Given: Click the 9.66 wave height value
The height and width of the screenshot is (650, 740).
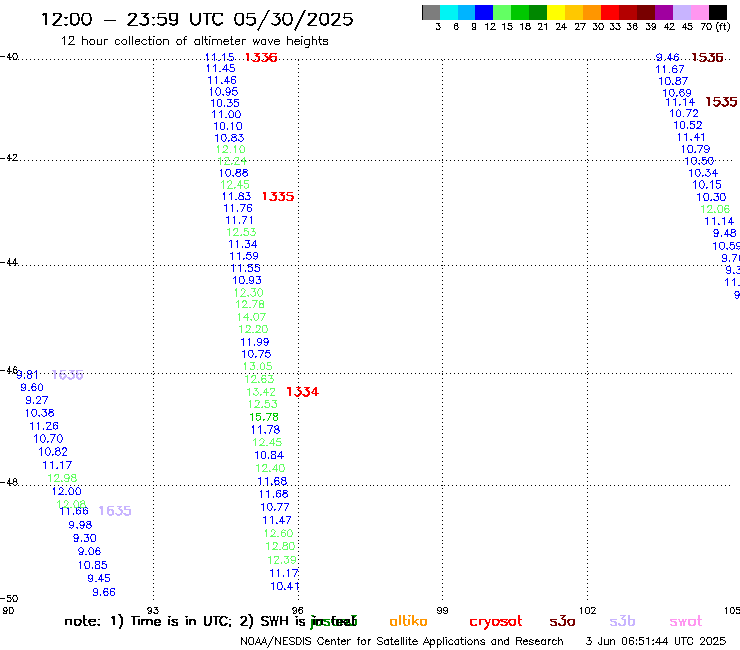Looking at the screenshot, I should (x=104, y=592).
